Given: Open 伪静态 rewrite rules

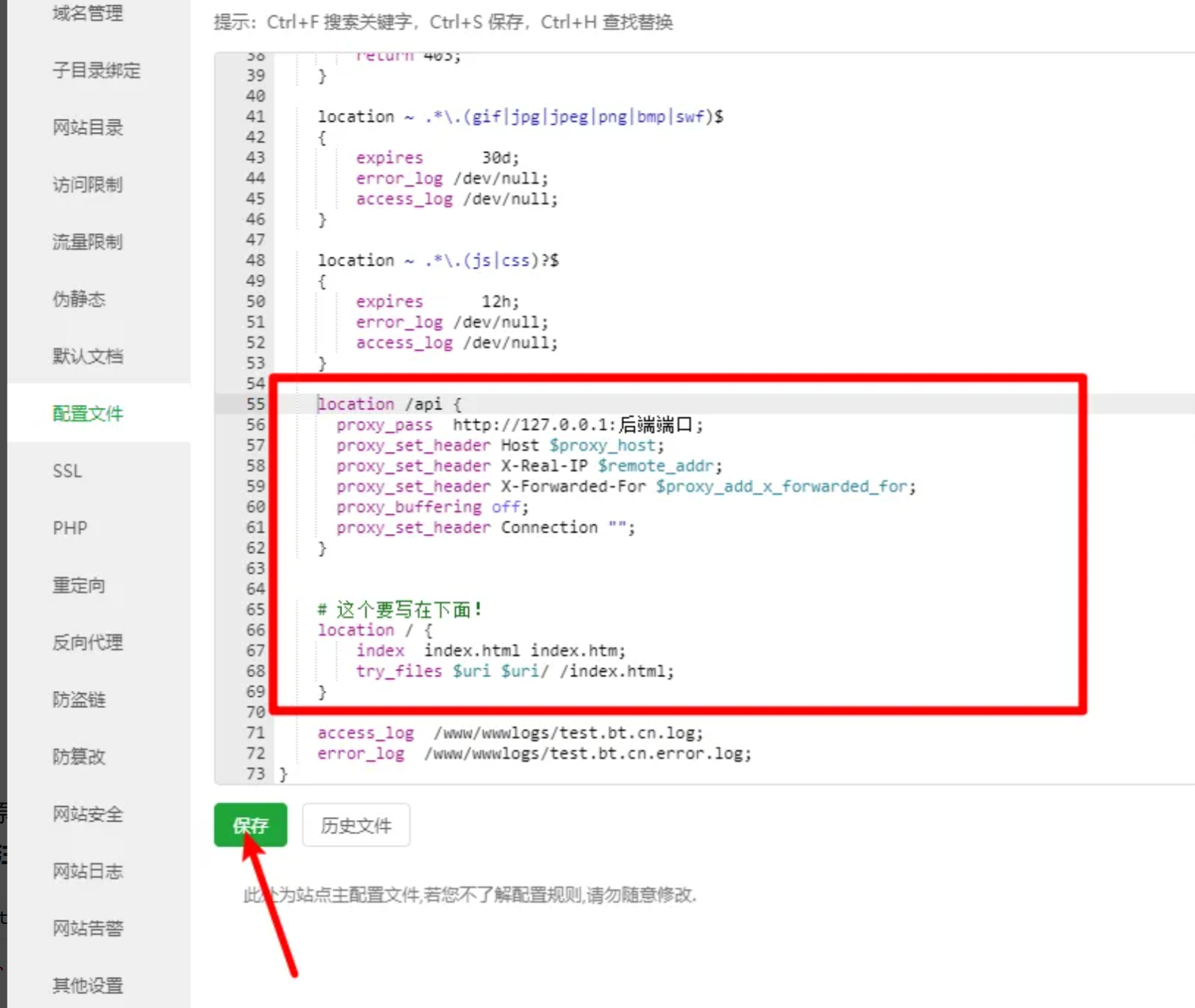Looking at the screenshot, I should coord(77,299).
